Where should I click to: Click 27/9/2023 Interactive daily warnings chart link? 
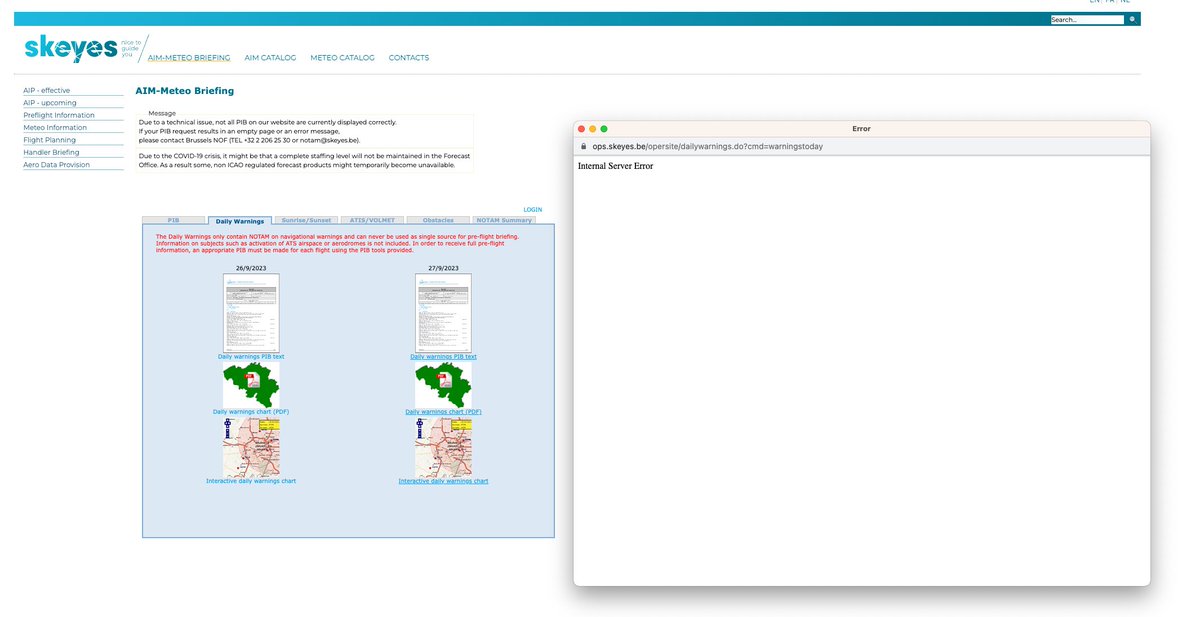click(x=443, y=481)
